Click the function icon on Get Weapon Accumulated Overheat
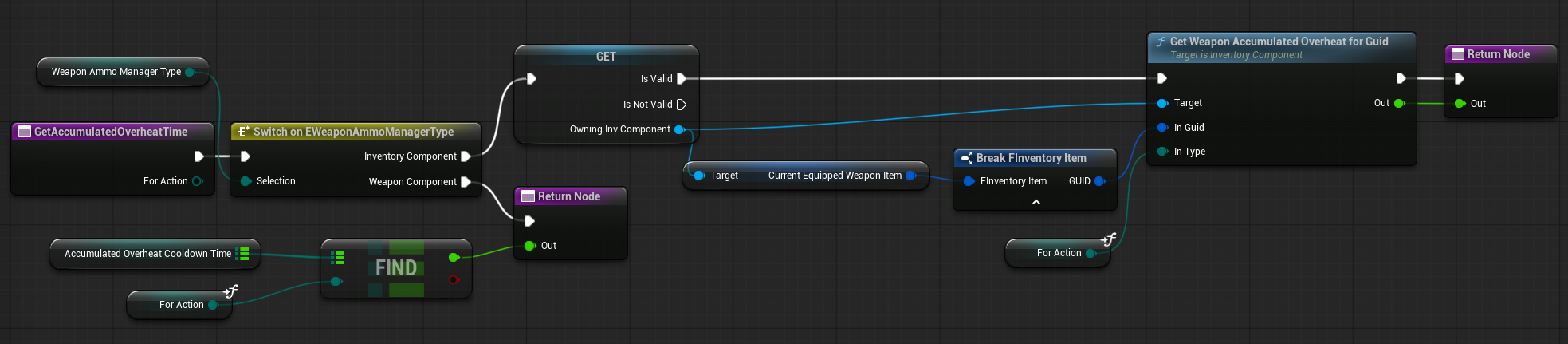This screenshot has width=1568, height=344. tap(1161, 42)
